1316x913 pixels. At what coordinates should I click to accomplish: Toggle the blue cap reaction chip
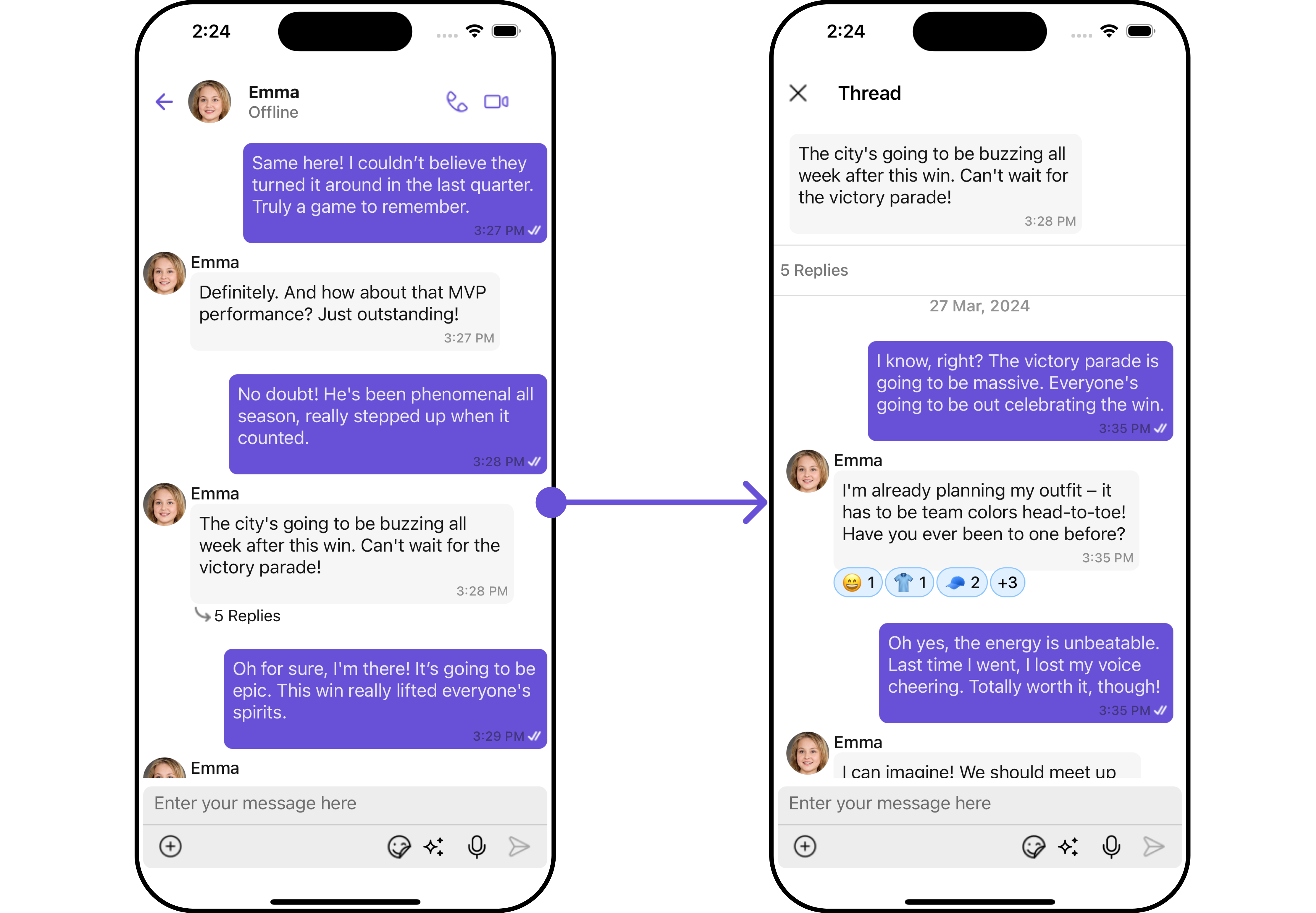pyautogui.click(x=962, y=582)
